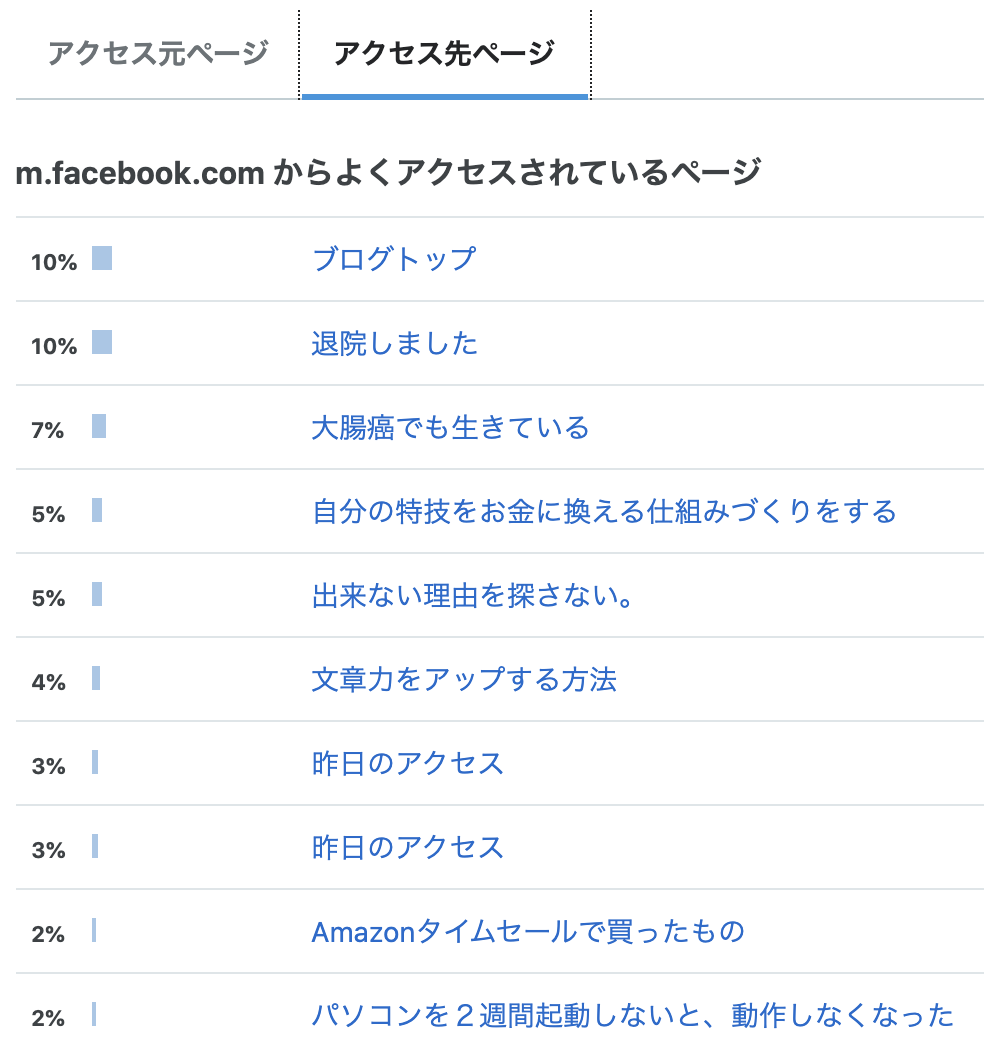Open 大腸癌でも生きている link
Image resolution: width=984 pixels, height=1056 pixels.
click(x=450, y=428)
